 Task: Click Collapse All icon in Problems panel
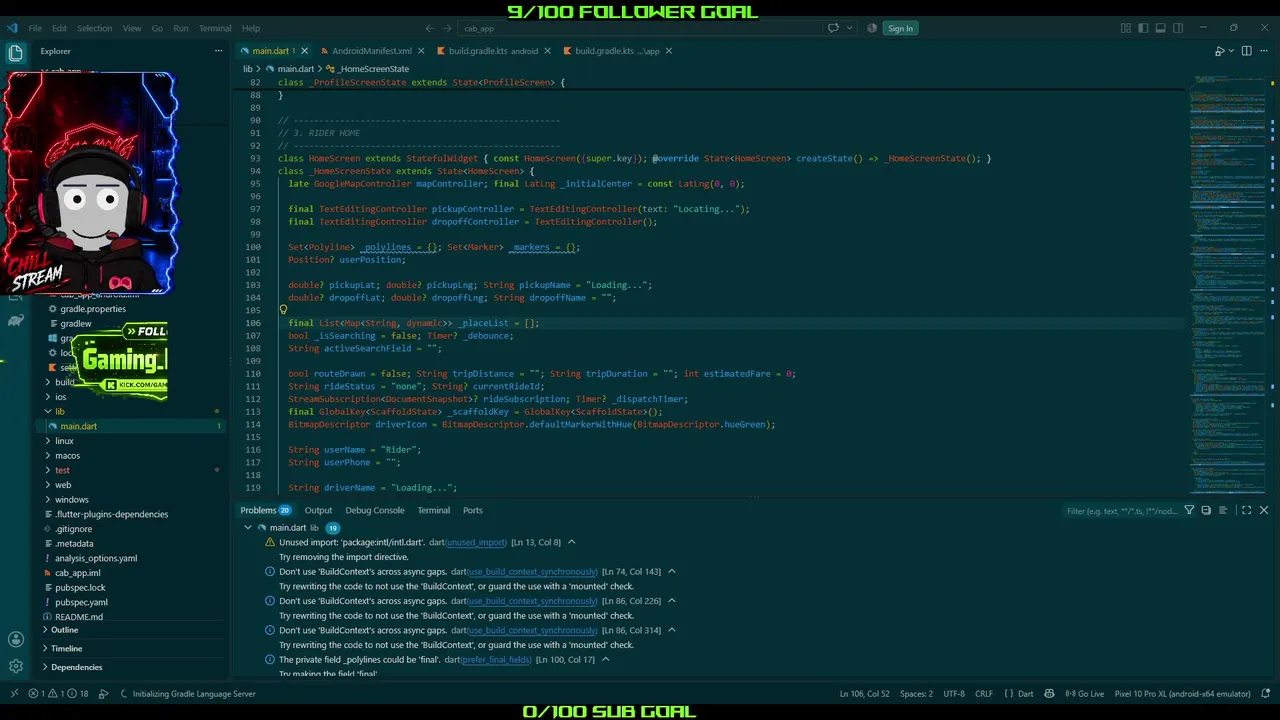[x=1206, y=510]
